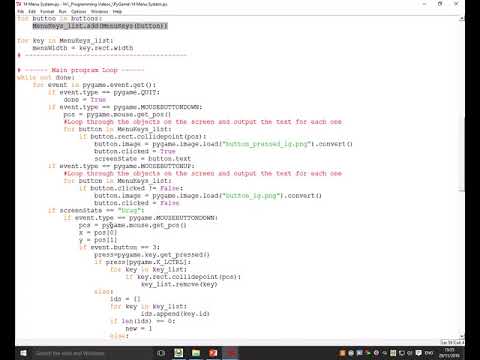
Task: Click the 'key_list.remove(key)' line
Action: [179, 284]
